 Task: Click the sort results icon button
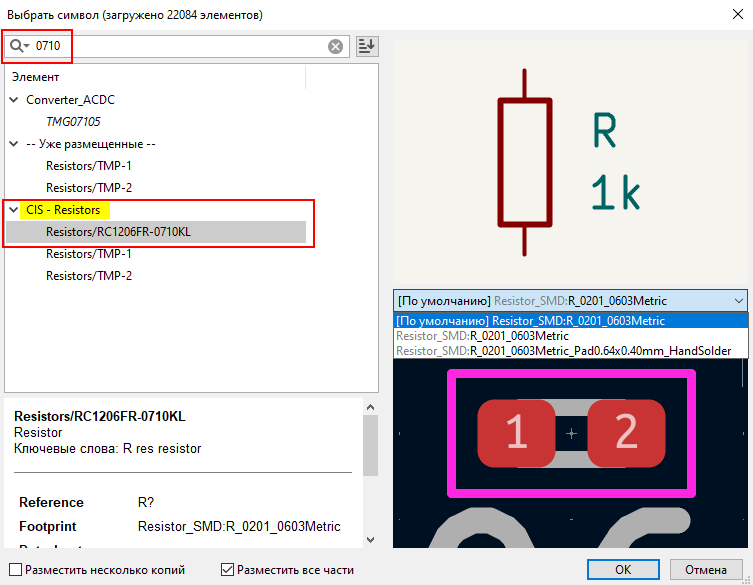click(x=367, y=46)
